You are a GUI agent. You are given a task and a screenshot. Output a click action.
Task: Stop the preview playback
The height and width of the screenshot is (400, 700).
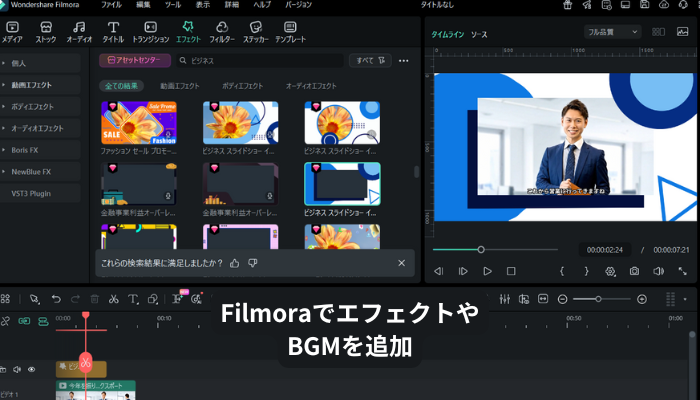coord(511,271)
